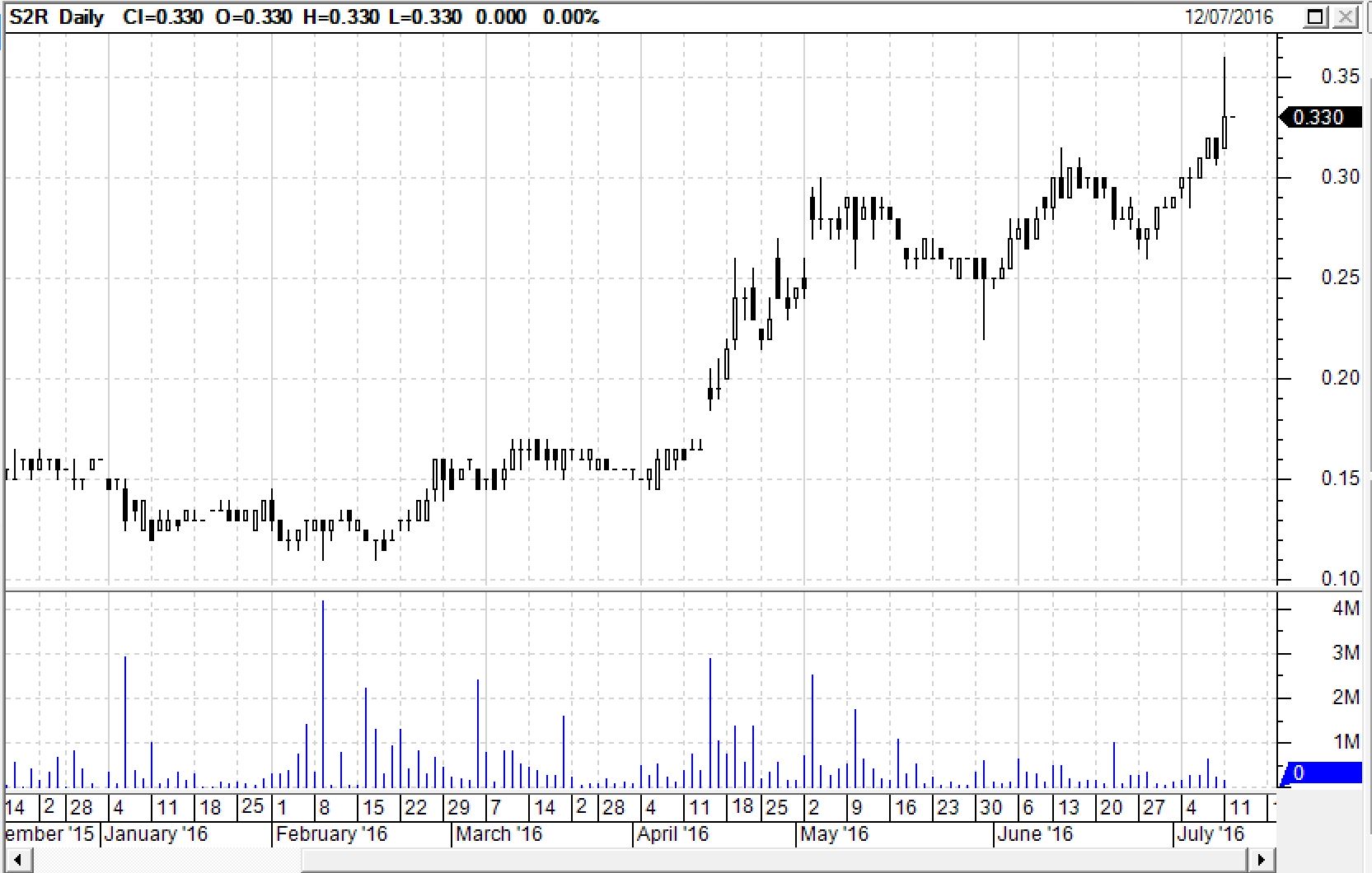Click the 1M volume axis label

tap(1346, 742)
